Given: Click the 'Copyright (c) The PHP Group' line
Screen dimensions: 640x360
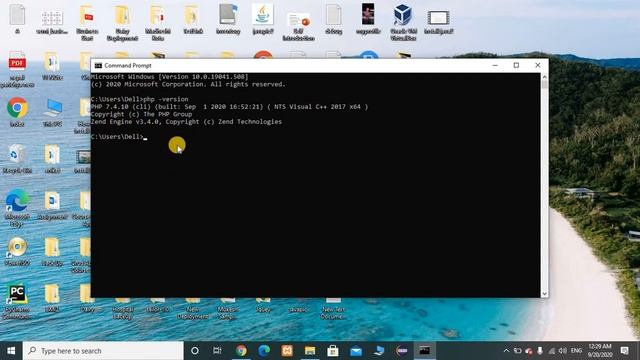Looking at the screenshot, I should (x=141, y=114).
